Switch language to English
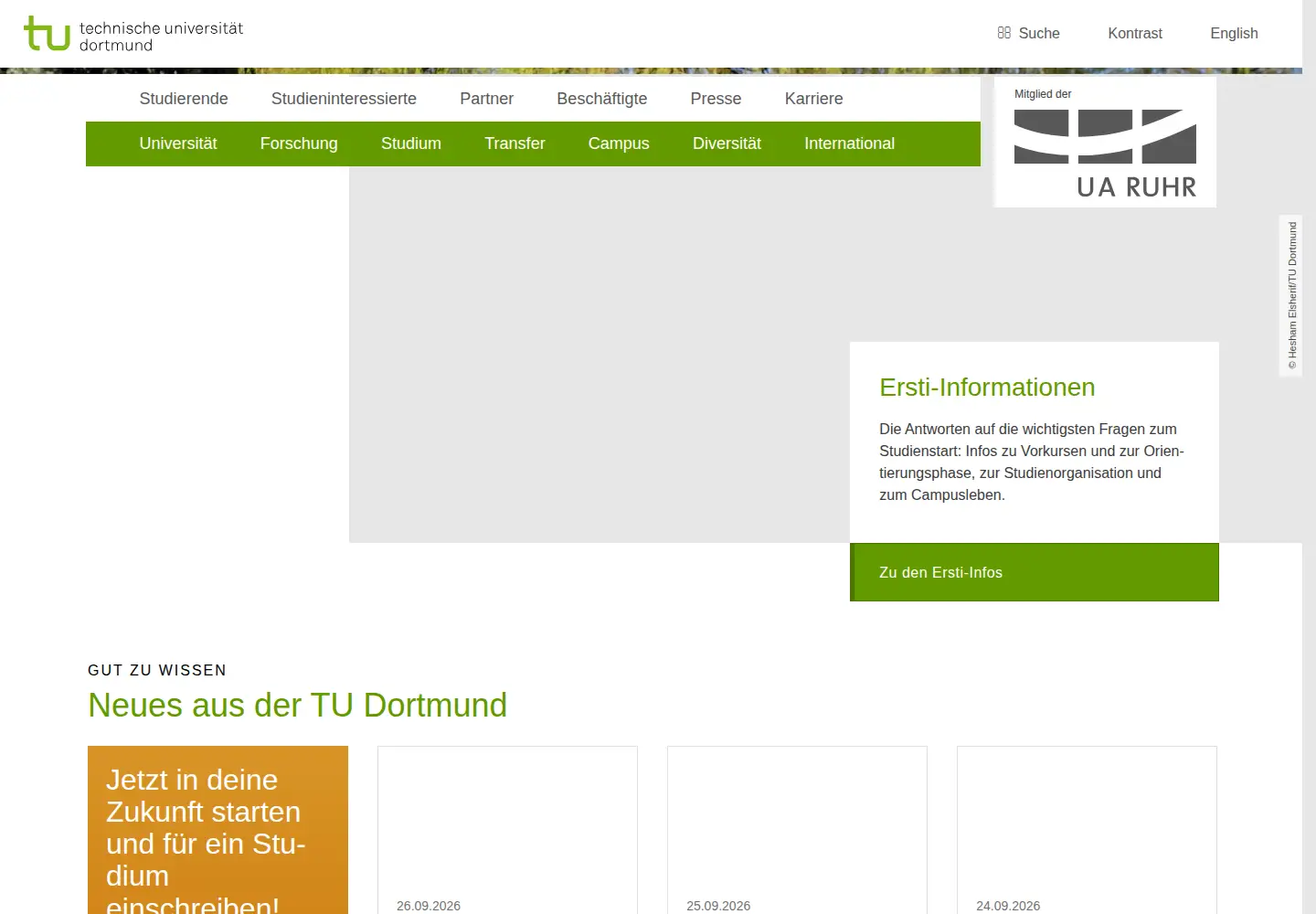 (x=1234, y=33)
